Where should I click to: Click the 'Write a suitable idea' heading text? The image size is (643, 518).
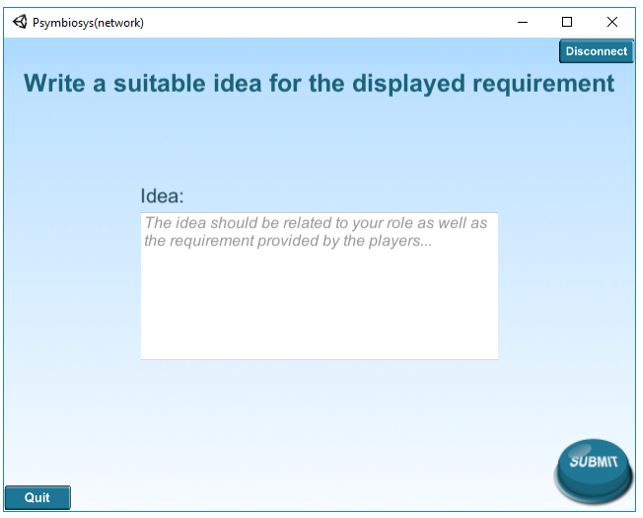click(x=319, y=84)
